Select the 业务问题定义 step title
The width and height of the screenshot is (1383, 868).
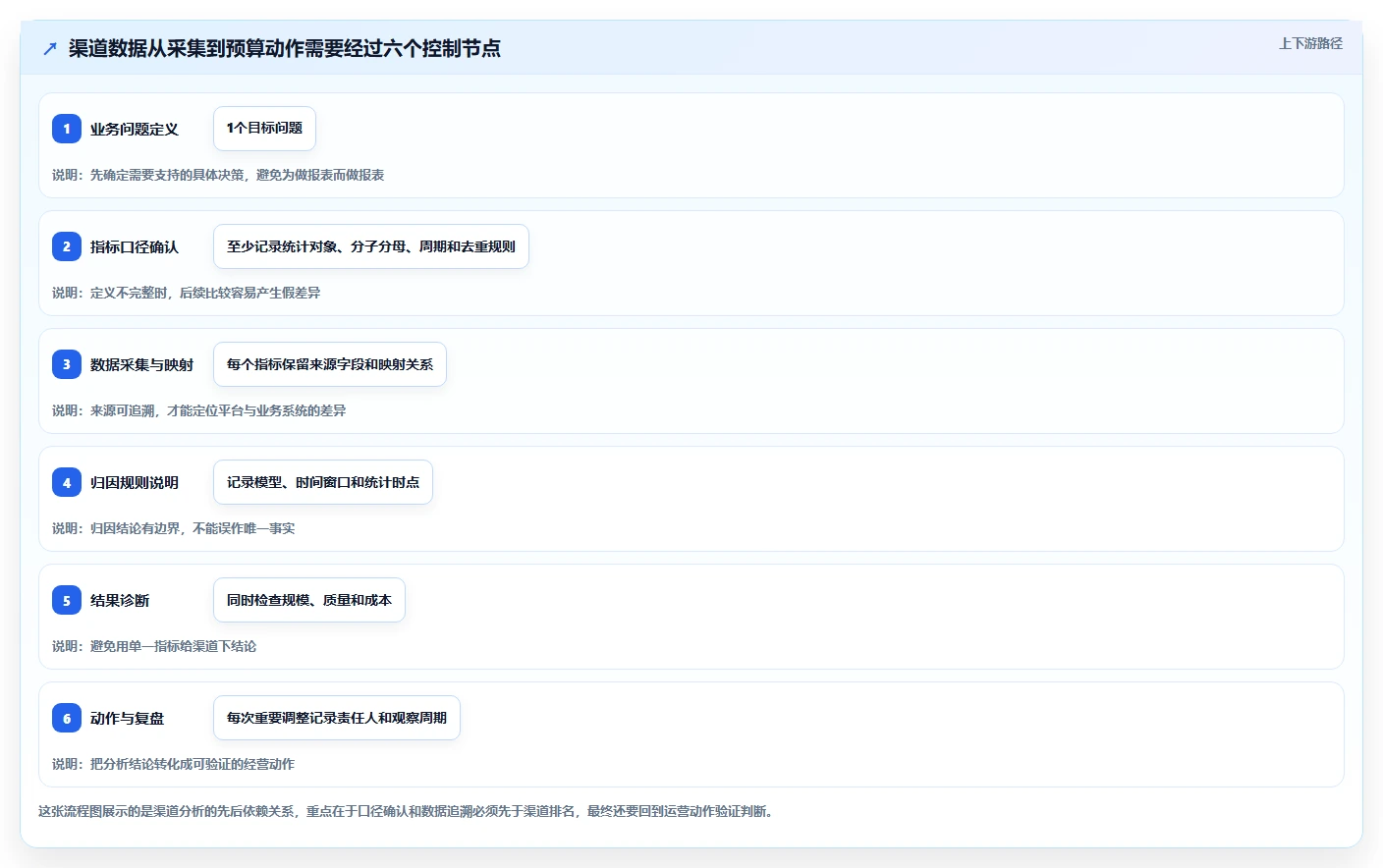coord(135,129)
